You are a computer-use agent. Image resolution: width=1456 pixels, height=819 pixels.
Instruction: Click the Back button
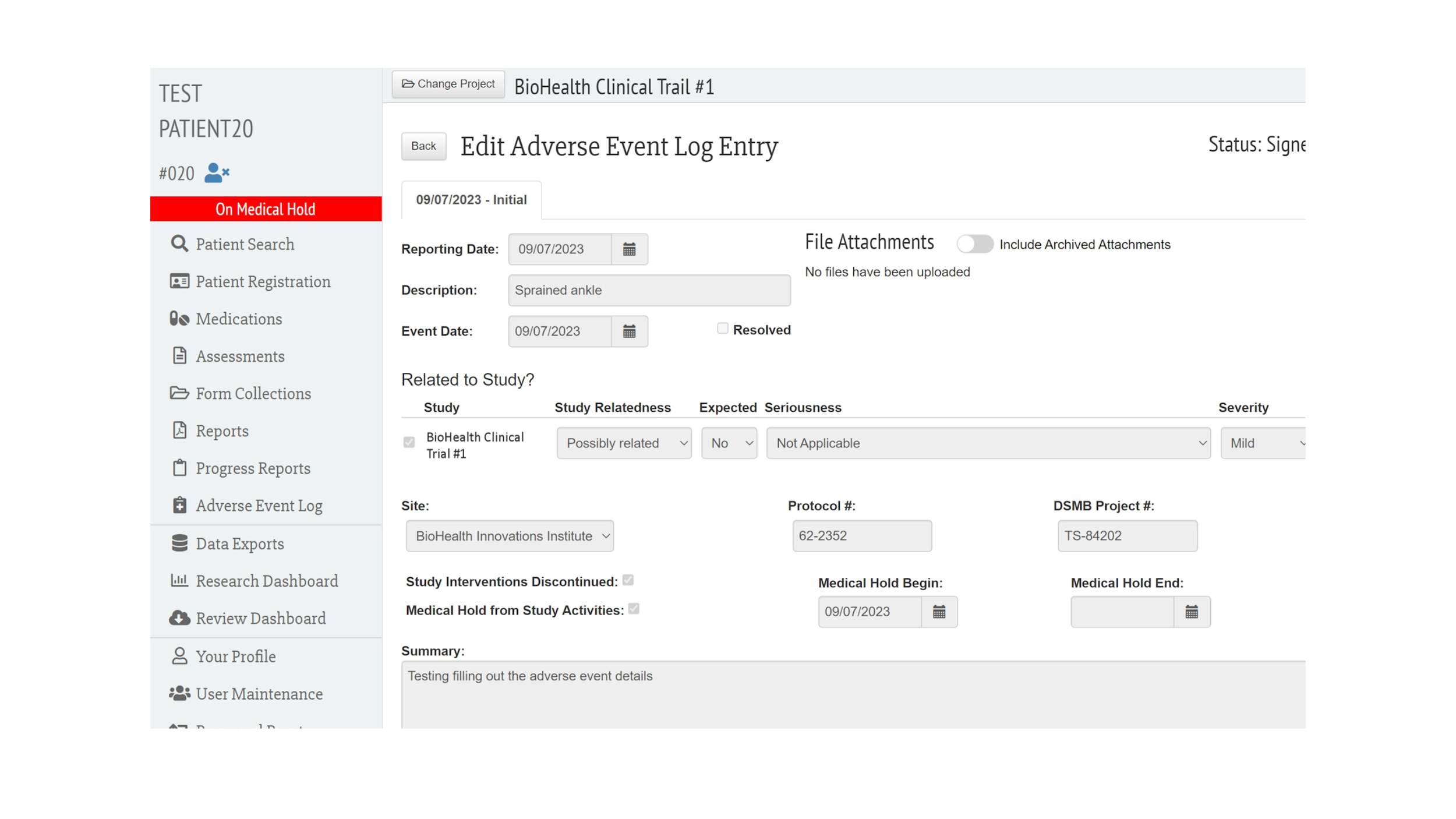coord(423,146)
